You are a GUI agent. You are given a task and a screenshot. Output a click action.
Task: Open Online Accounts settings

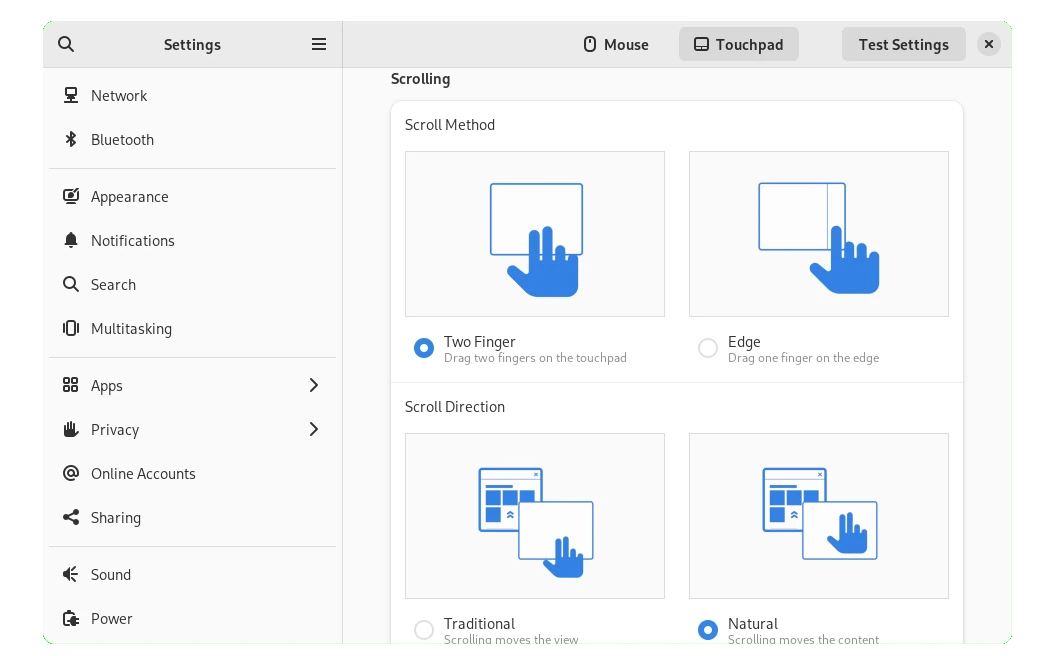pos(143,474)
